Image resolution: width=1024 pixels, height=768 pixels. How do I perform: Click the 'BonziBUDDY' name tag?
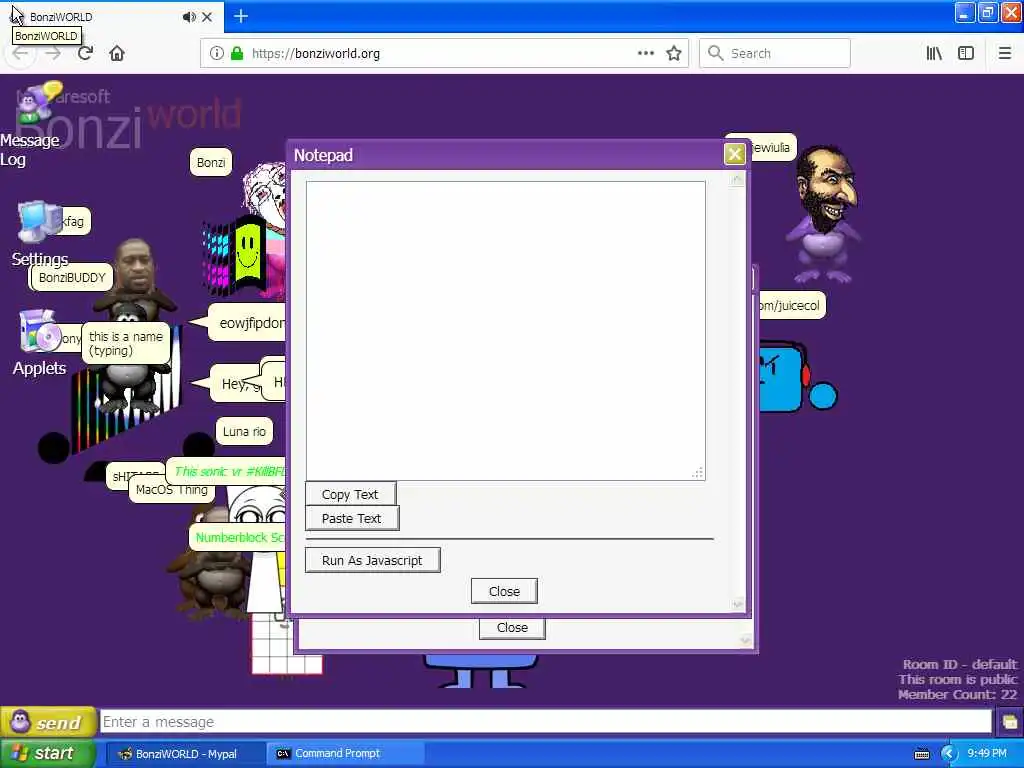(72, 278)
